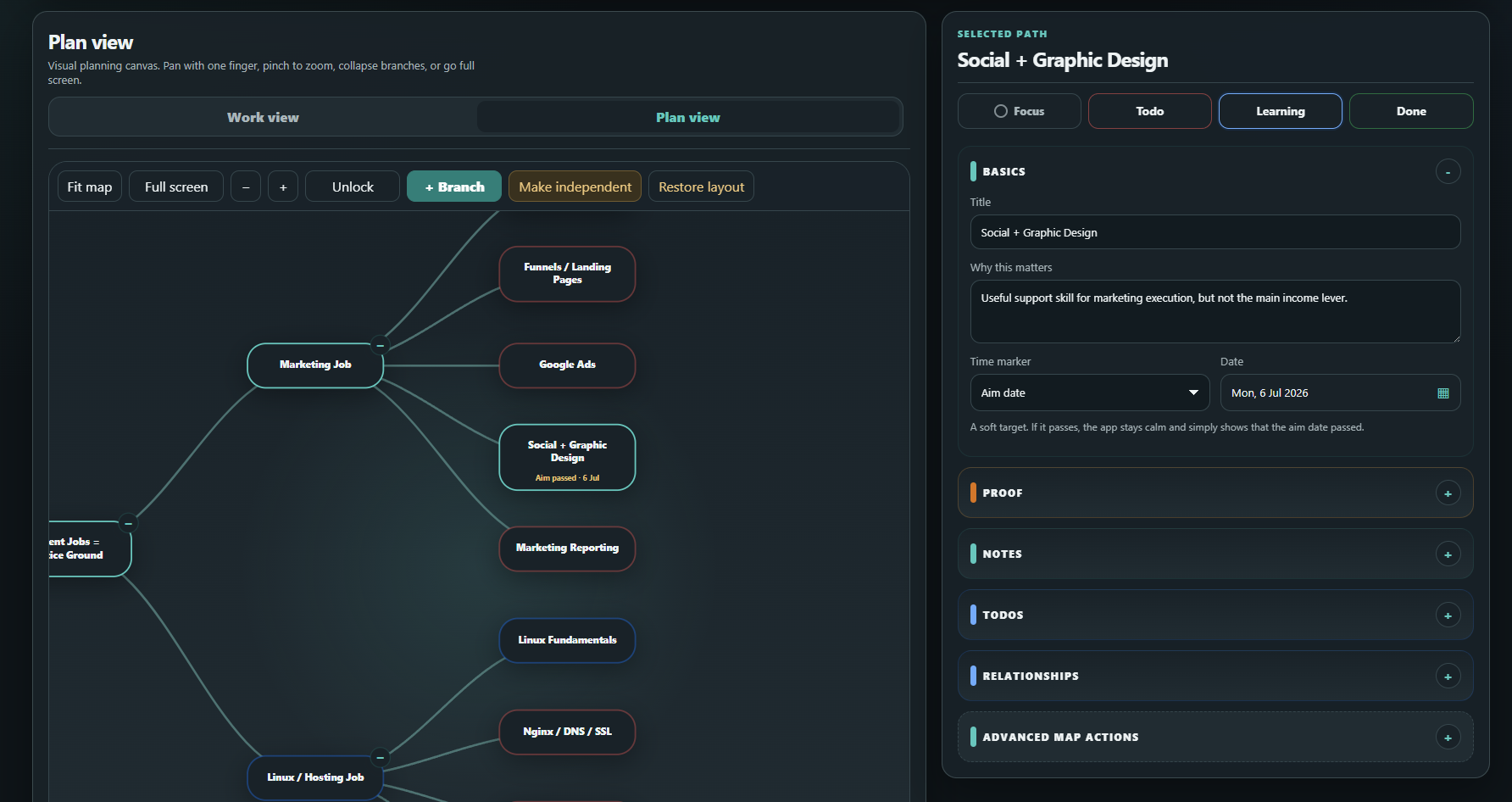Open the Time marker dropdown

1090,393
